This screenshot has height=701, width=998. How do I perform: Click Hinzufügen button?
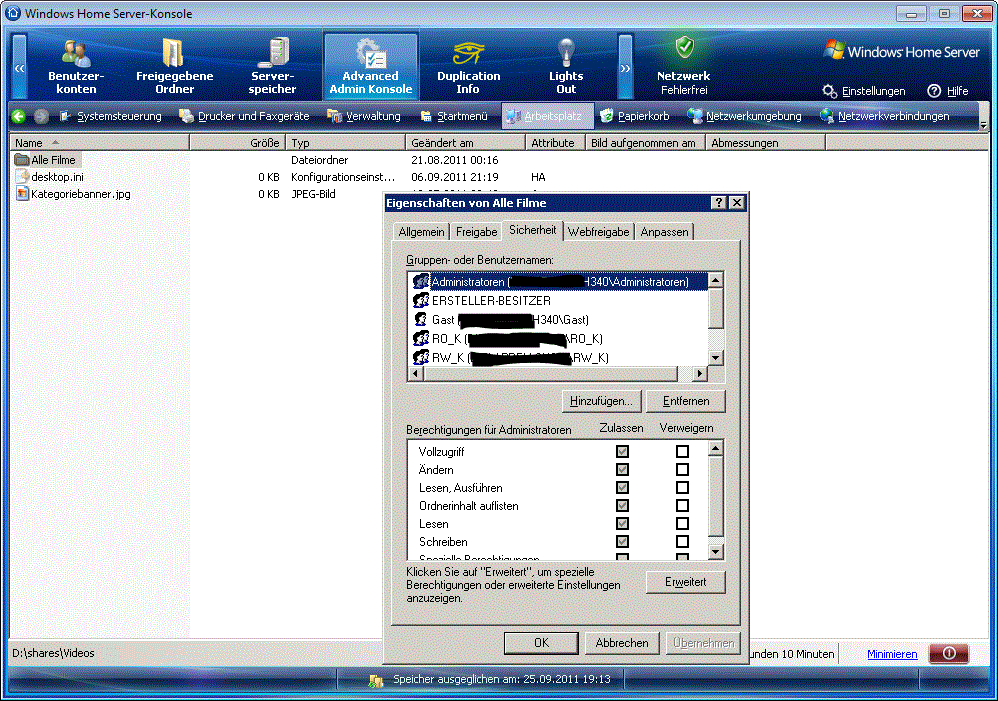[601, 401]
